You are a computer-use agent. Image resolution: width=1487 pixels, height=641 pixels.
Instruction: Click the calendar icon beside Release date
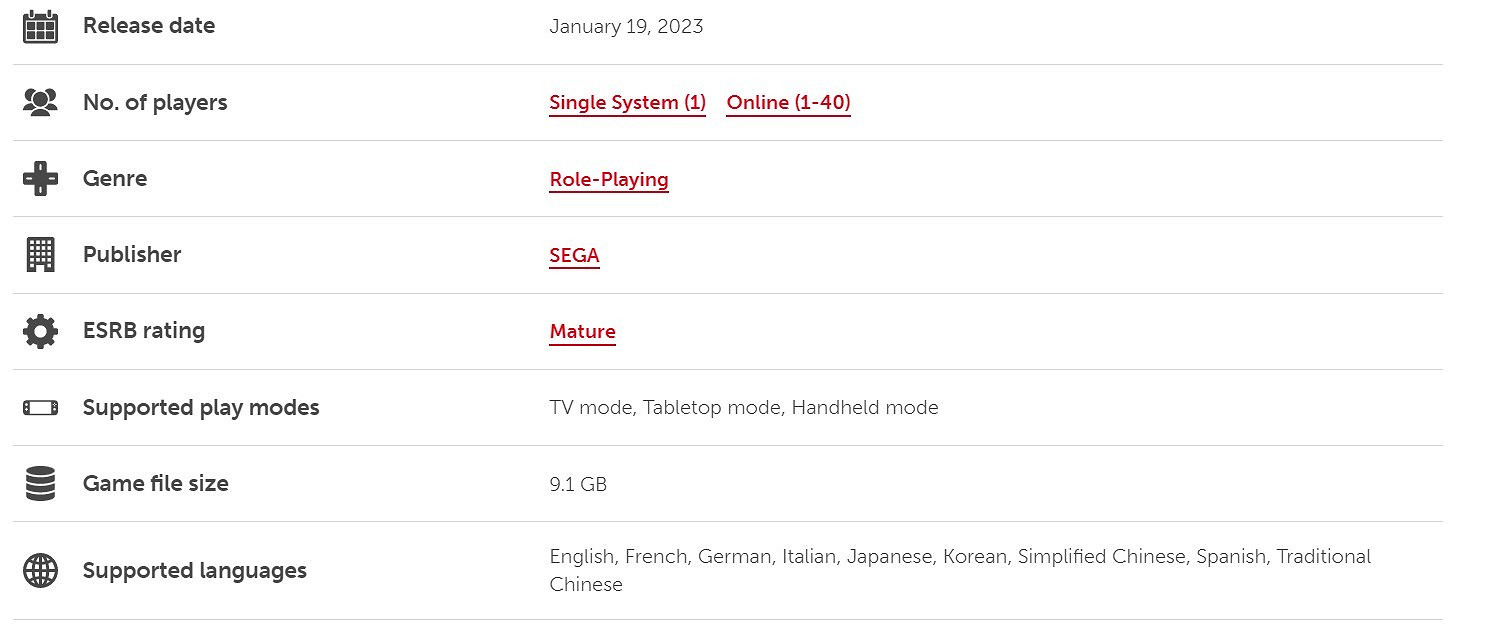point(40,27)
